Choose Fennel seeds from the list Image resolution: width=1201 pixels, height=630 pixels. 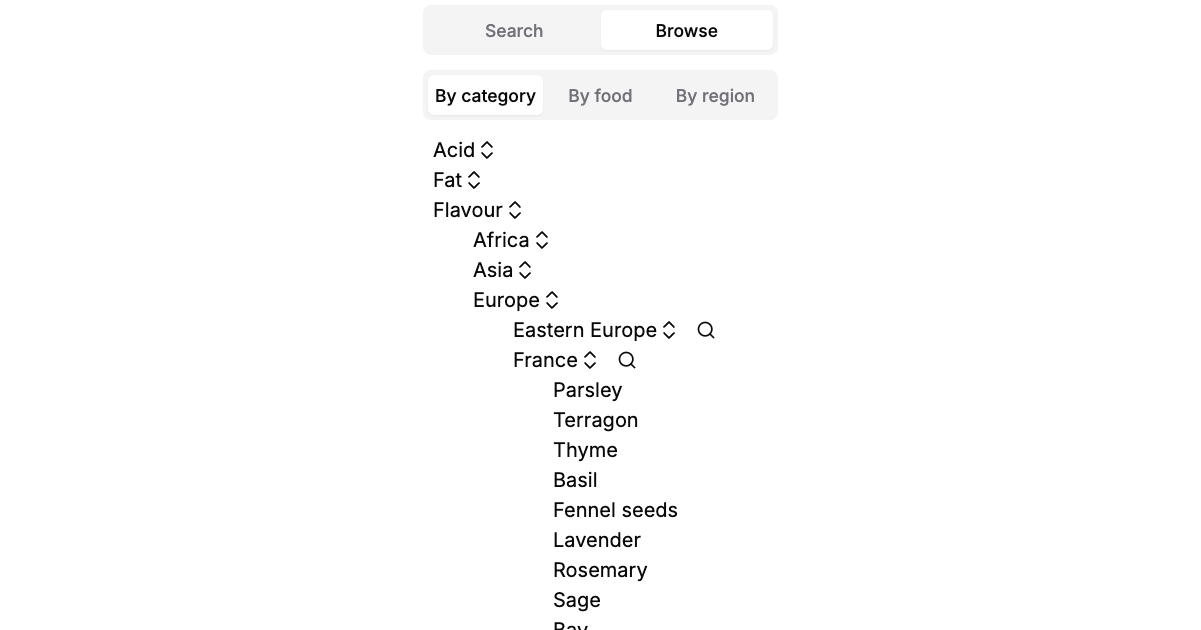(x=615, y=510)
